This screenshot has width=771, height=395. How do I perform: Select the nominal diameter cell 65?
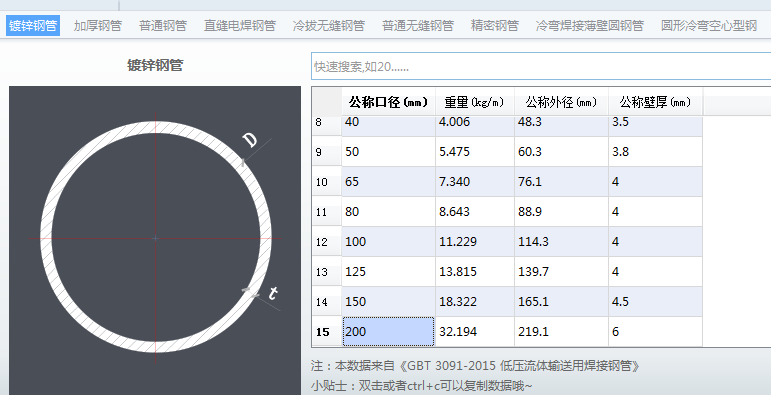(388, 182)
